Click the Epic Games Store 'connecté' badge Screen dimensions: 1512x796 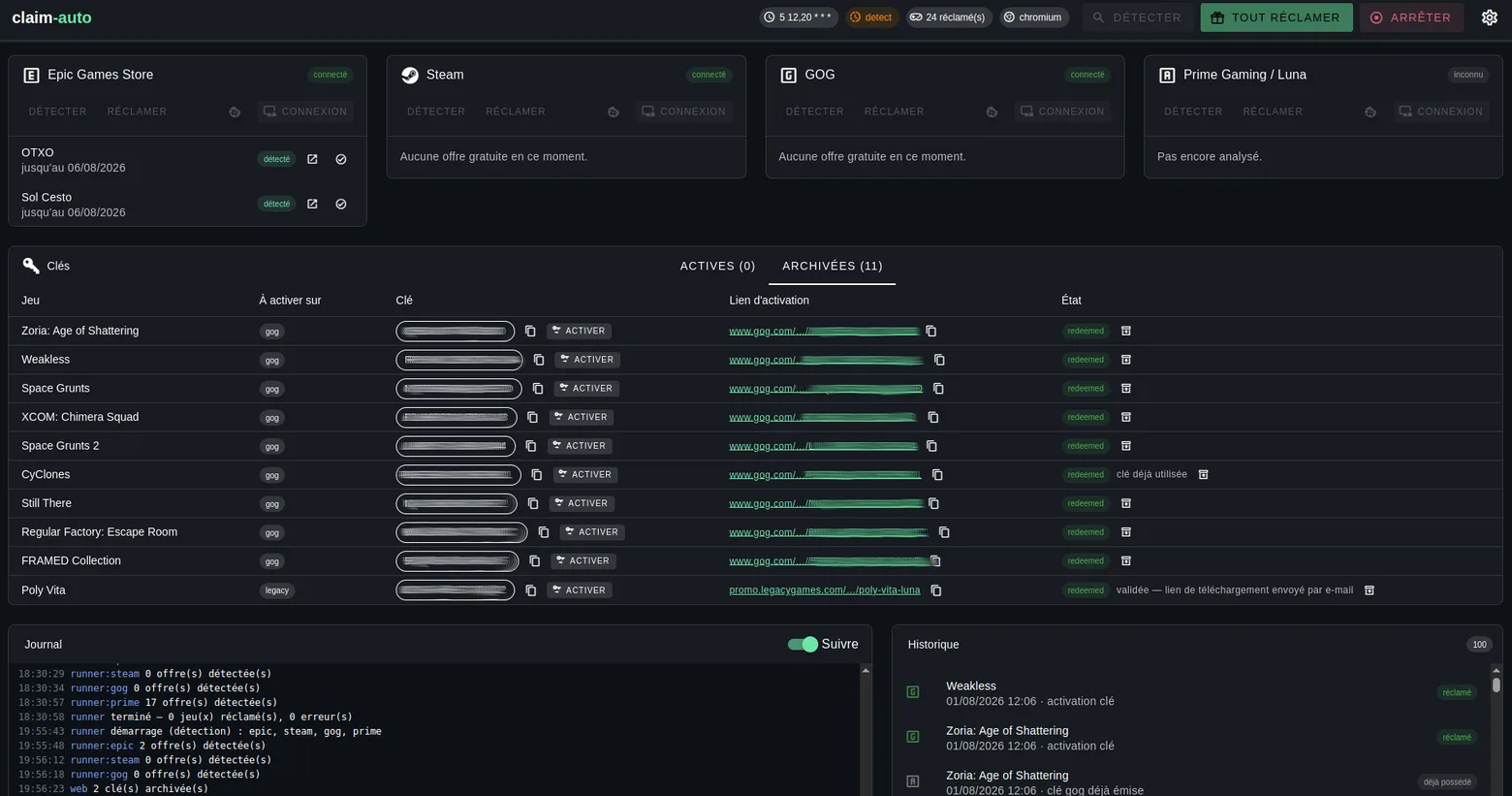[331, 75]
